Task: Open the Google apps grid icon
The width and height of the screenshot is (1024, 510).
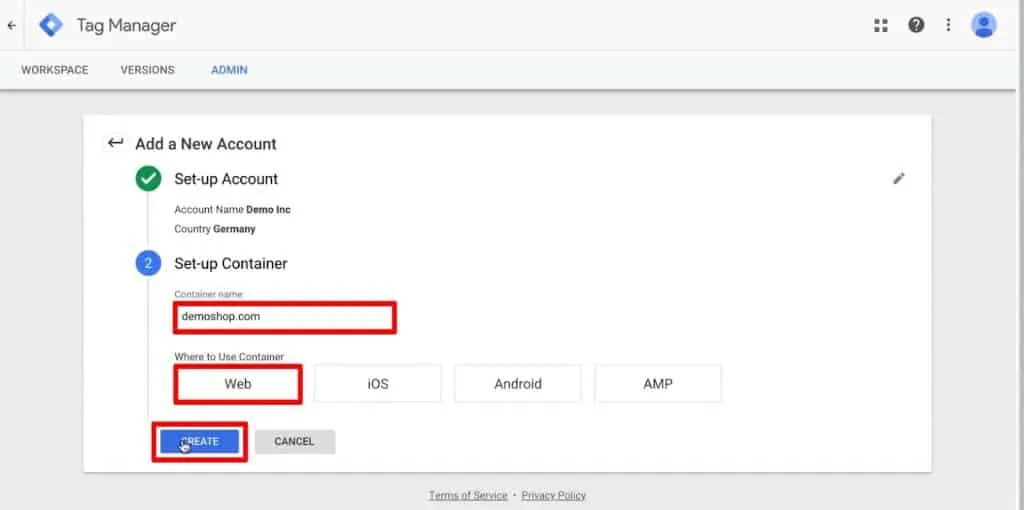Action: [881, 25]
